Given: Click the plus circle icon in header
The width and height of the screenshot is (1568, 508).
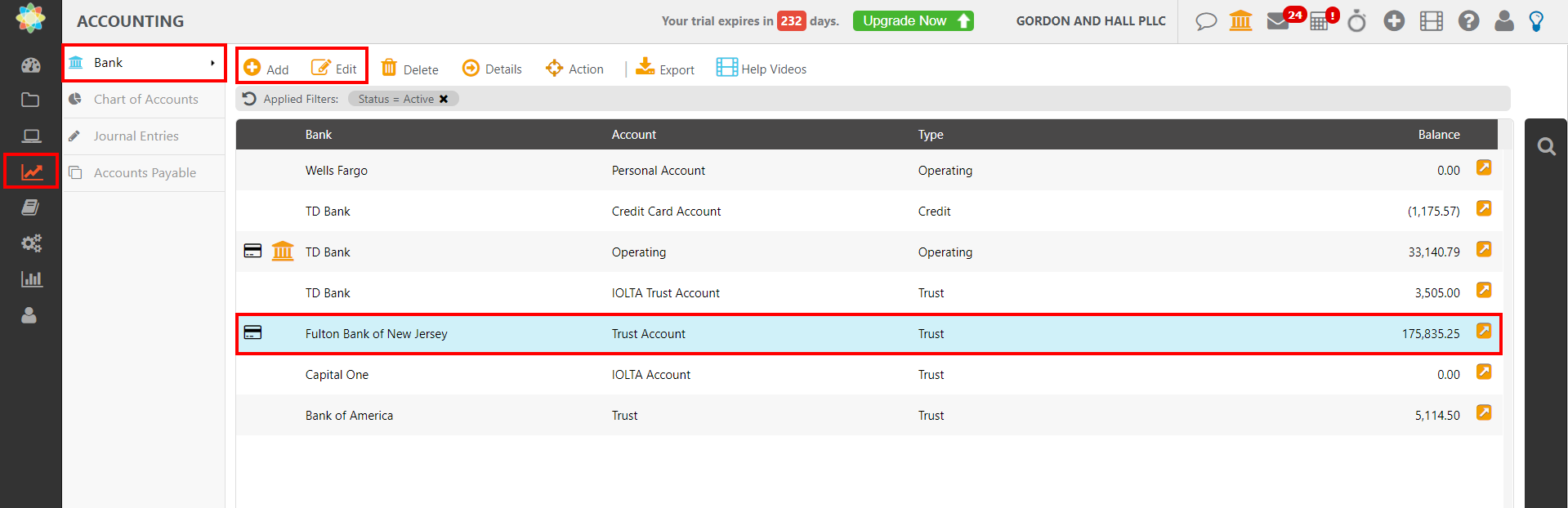Looking at the screenshot, I should coord(1394,21).
